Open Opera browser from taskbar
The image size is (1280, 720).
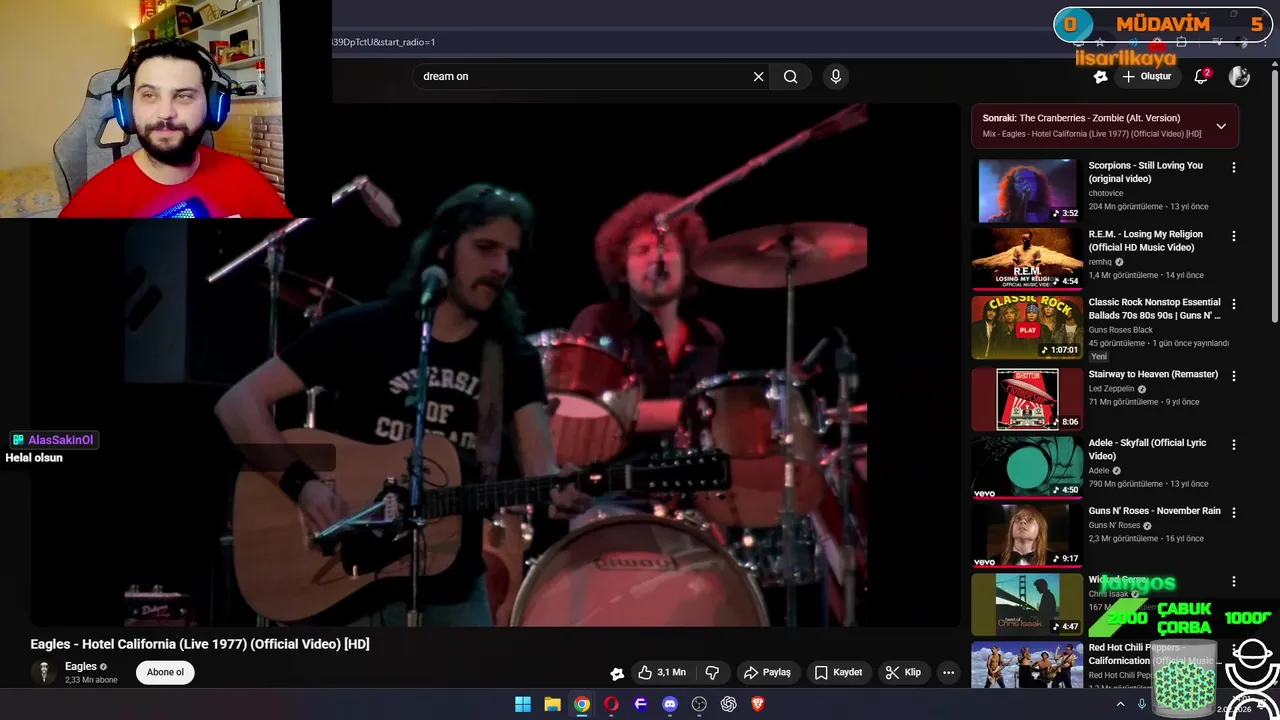tap(611, 704)
